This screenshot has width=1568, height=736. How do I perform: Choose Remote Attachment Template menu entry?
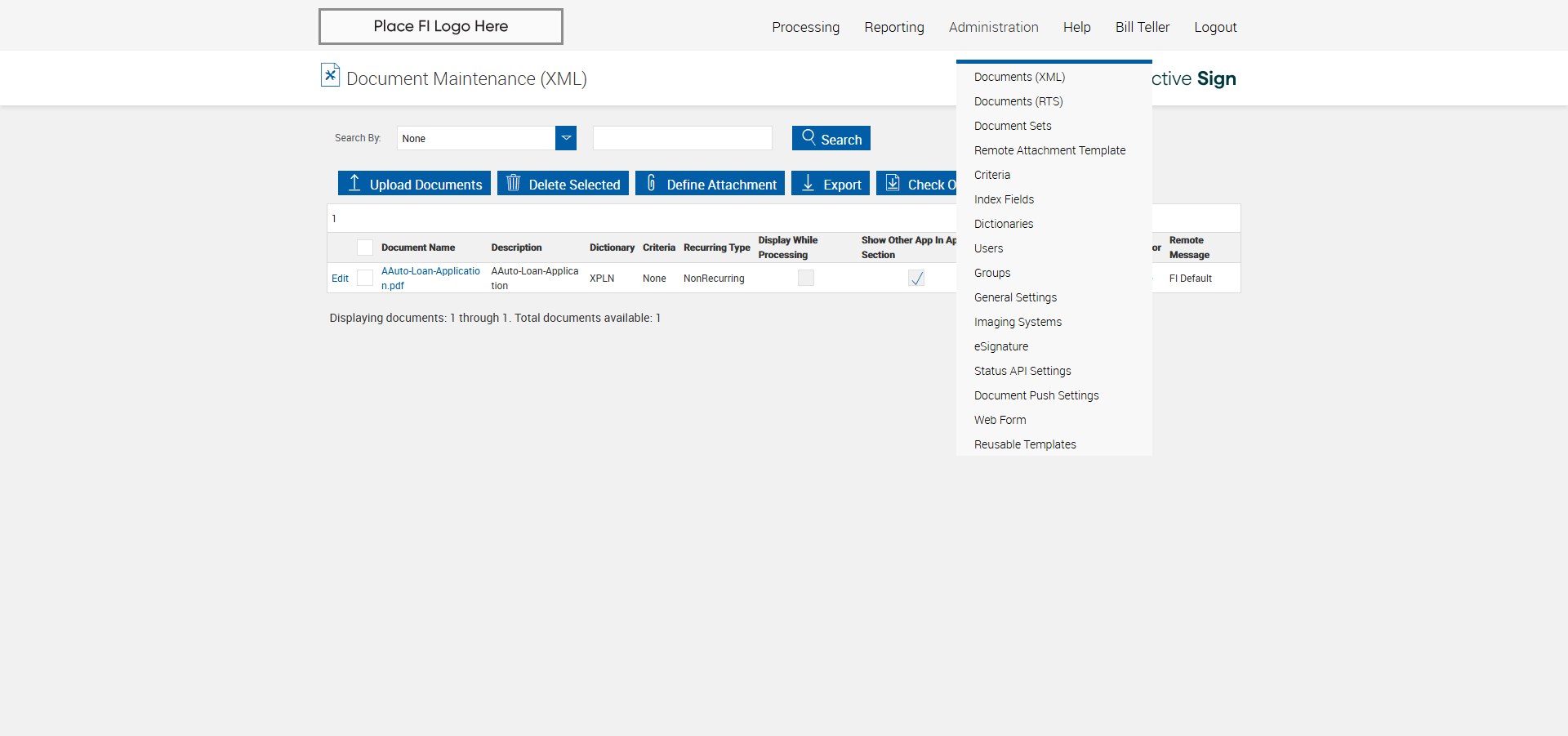1049,150
